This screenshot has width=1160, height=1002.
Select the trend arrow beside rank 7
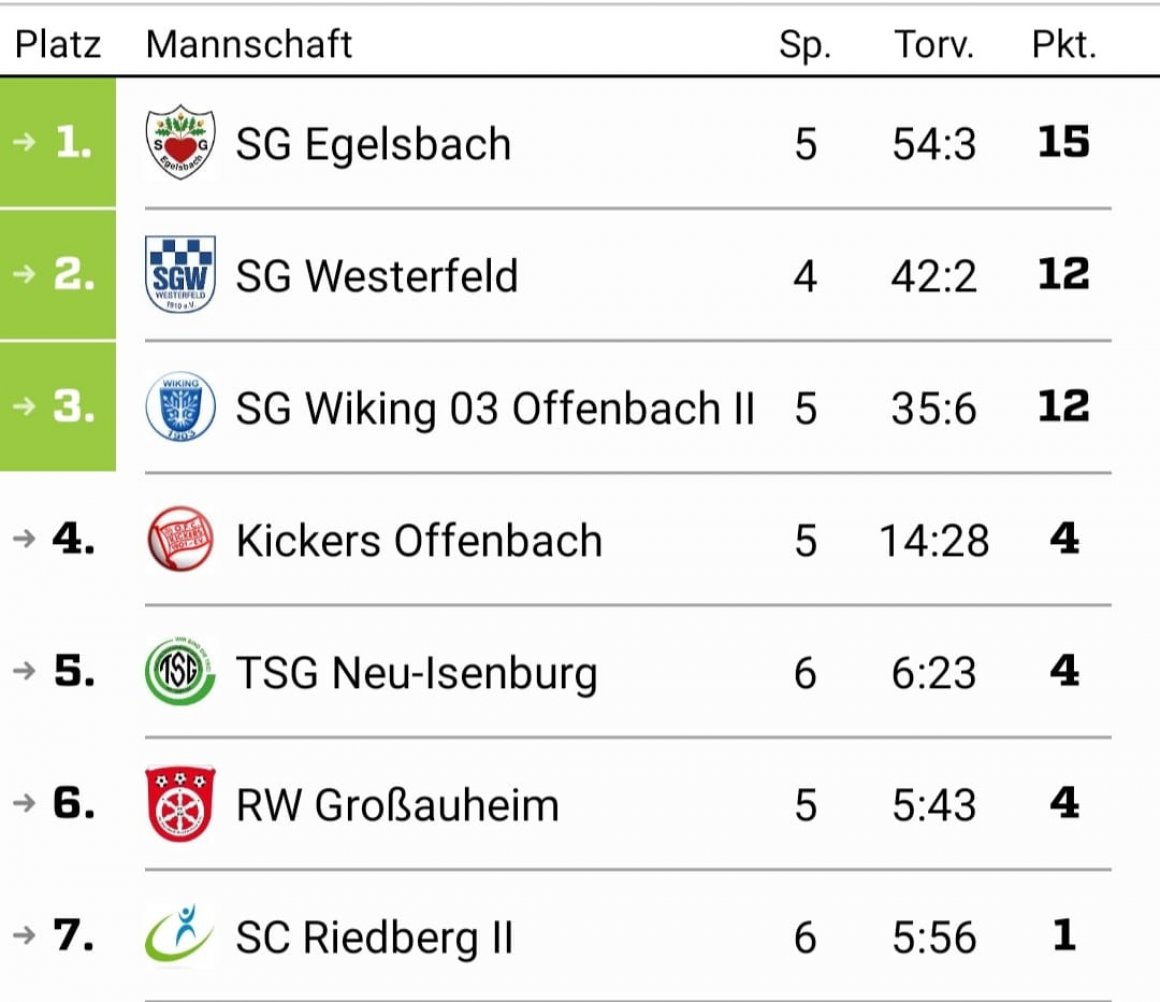coord(24,935)
